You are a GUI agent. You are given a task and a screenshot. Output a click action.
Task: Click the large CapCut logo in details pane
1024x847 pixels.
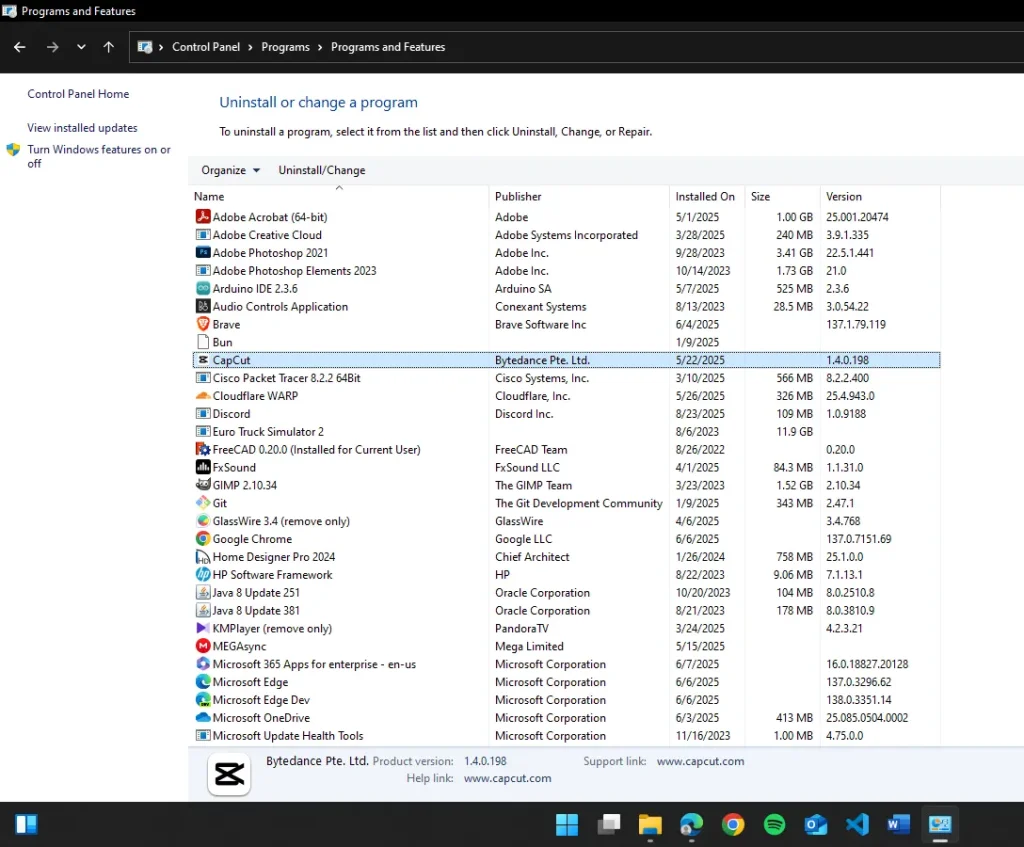[229, 775]
